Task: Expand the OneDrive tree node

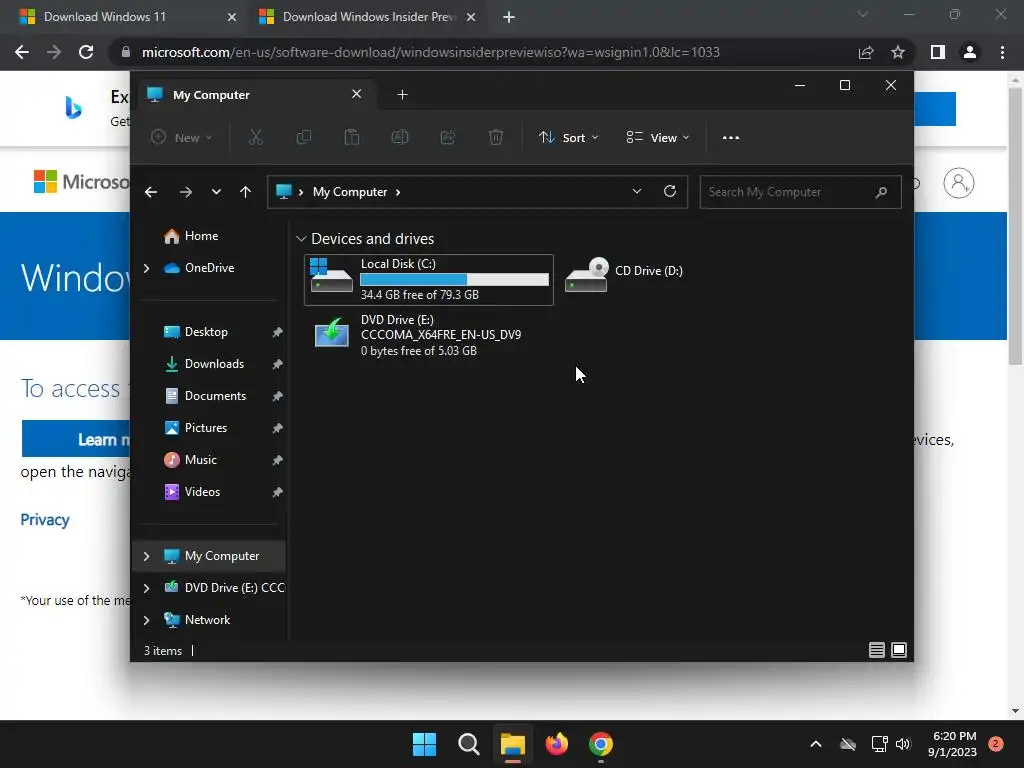Action: tap(146, 268)
